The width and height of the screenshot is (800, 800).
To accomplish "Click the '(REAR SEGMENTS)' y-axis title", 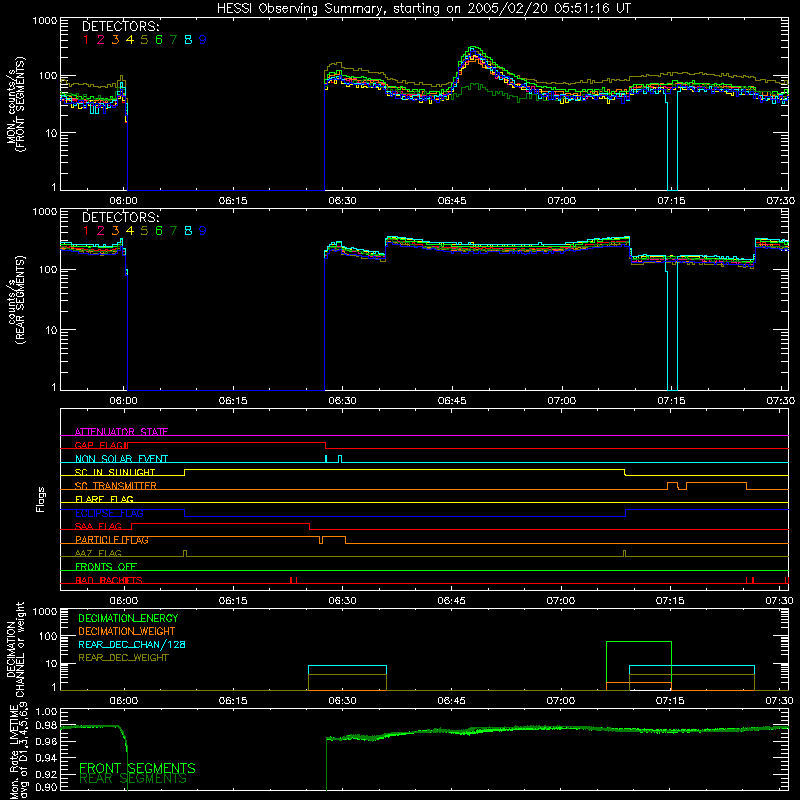I will (21, 301).
